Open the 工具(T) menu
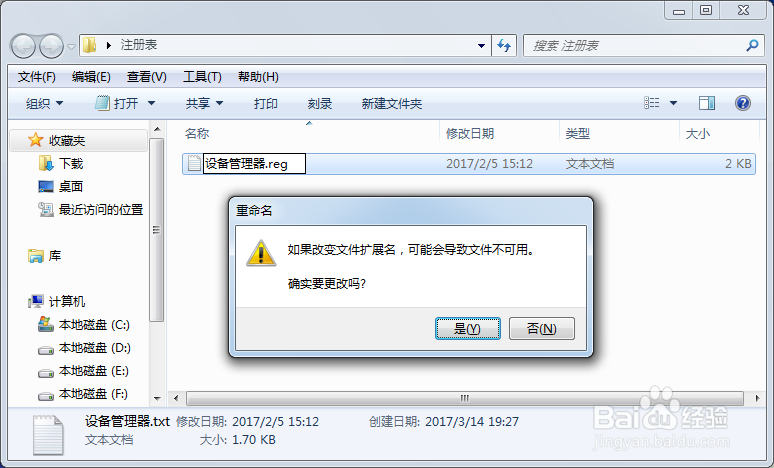The height and width of the screenshot is (468, 774). tap(202, 77)
